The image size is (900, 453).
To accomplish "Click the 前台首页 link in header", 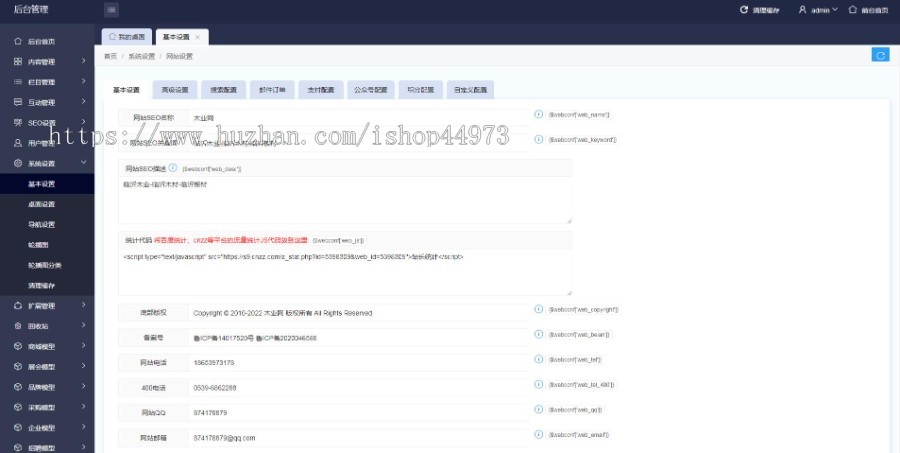I will pos(874,10).
